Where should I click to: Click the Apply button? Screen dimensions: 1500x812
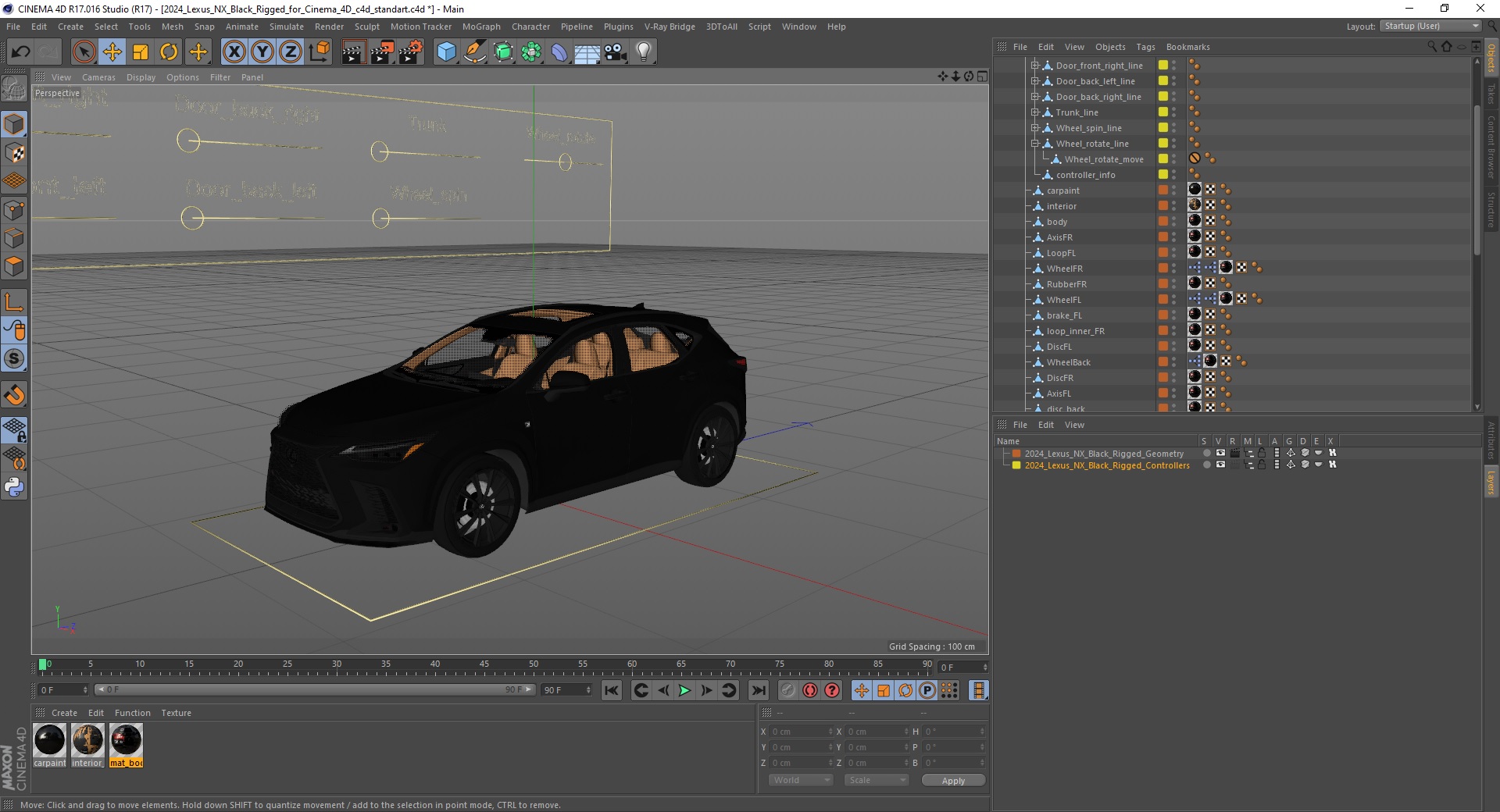tap(953, 780)
